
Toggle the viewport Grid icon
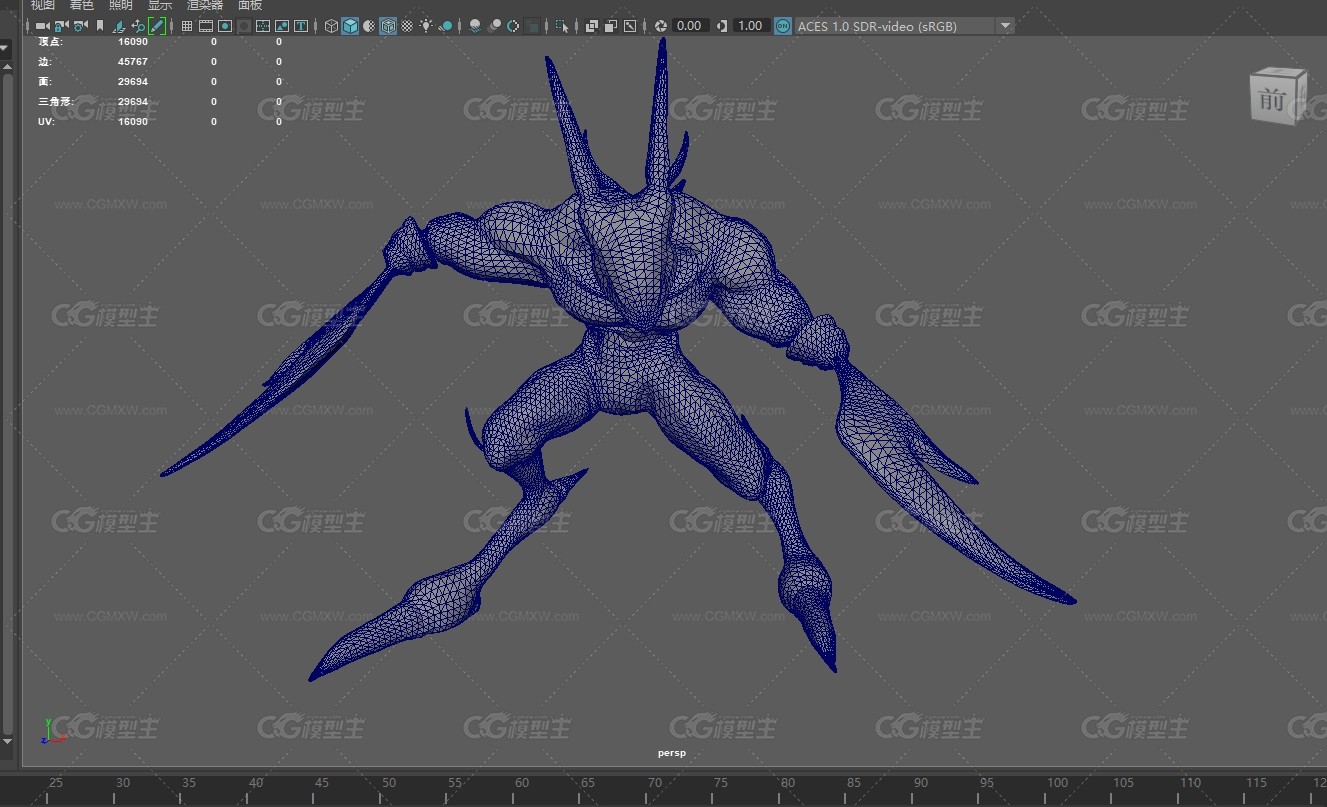coord(187,26)
